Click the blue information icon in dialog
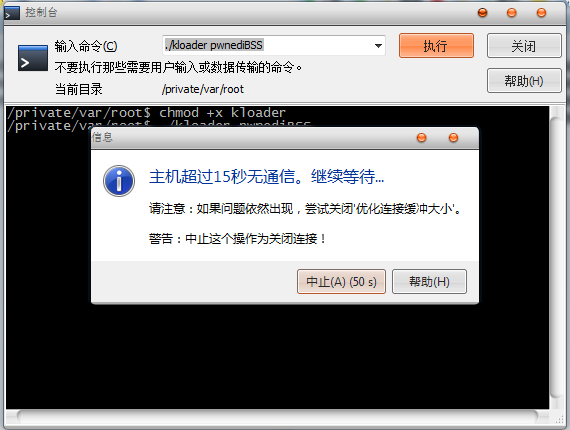 [119, 181]
